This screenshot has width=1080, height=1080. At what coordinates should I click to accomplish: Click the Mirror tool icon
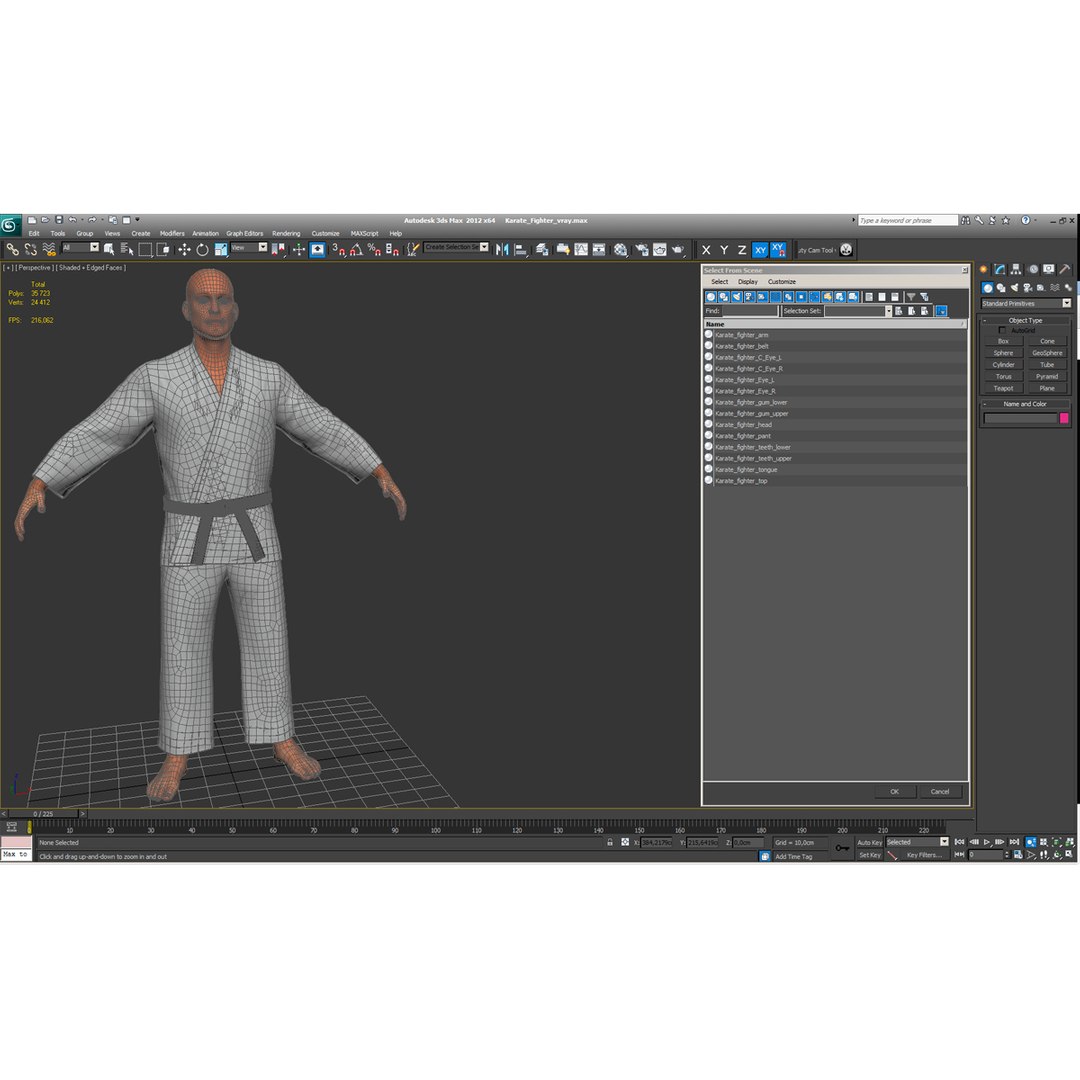502,249
